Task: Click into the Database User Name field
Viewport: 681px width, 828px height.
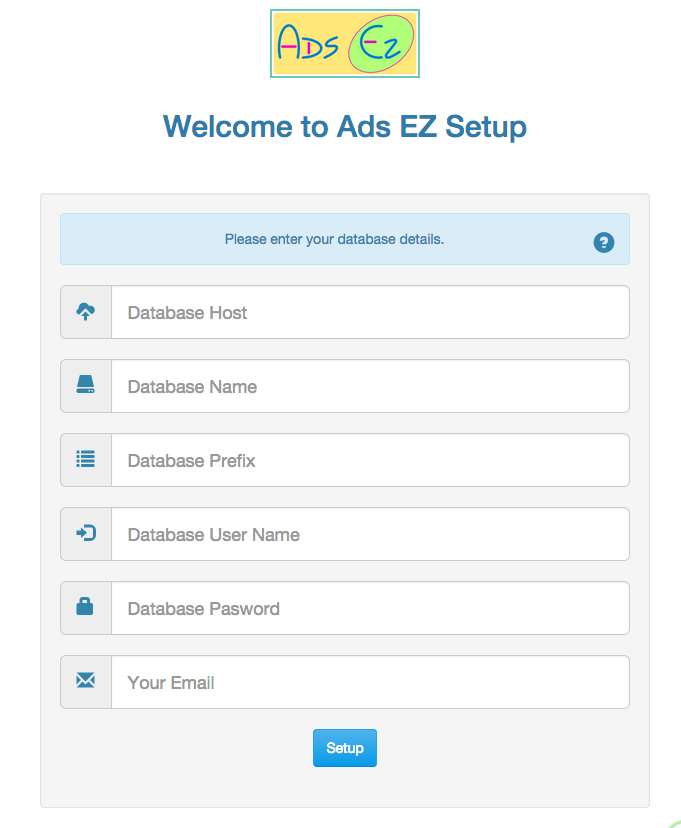Action: tap(370, 534)
